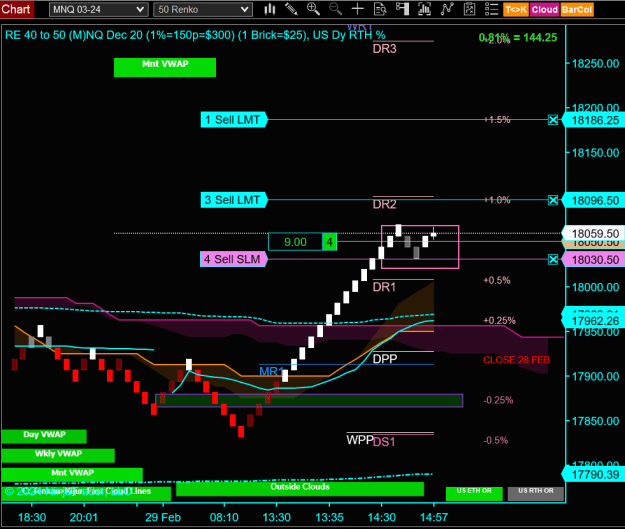
Task: Click the blue MR1 label
Action: coord(271,372)
